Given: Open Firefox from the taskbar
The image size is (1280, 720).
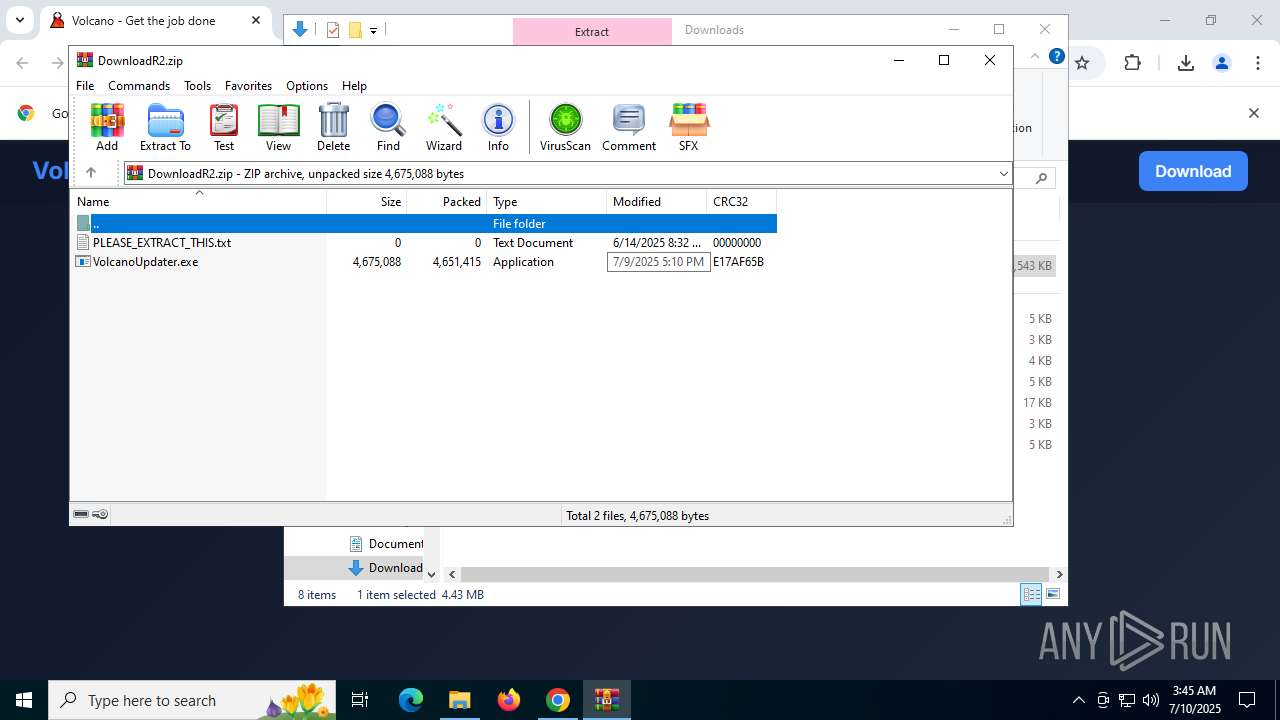Looking at the screenshot, I should tap(509, 700).
